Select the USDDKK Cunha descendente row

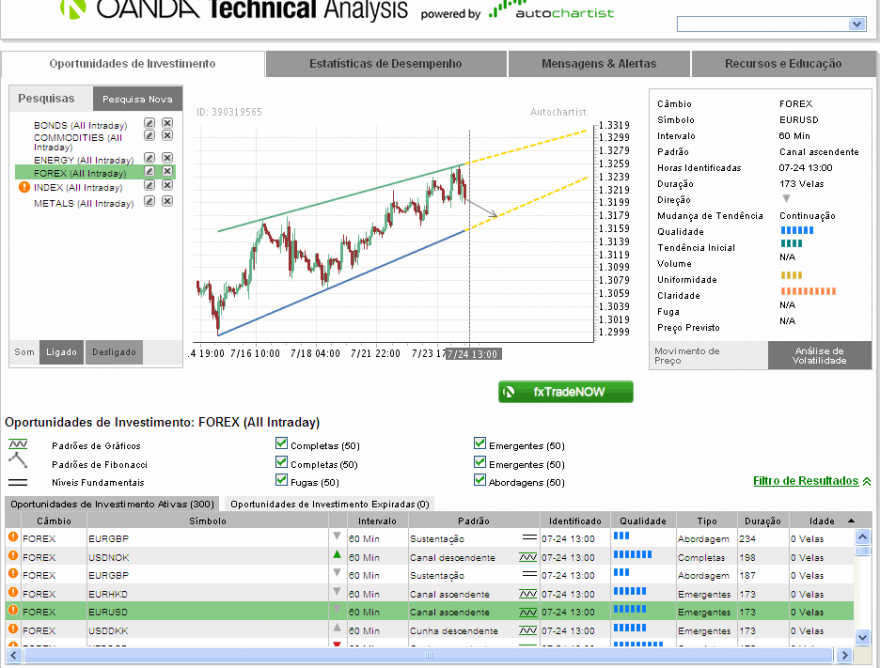pos(430,630)
